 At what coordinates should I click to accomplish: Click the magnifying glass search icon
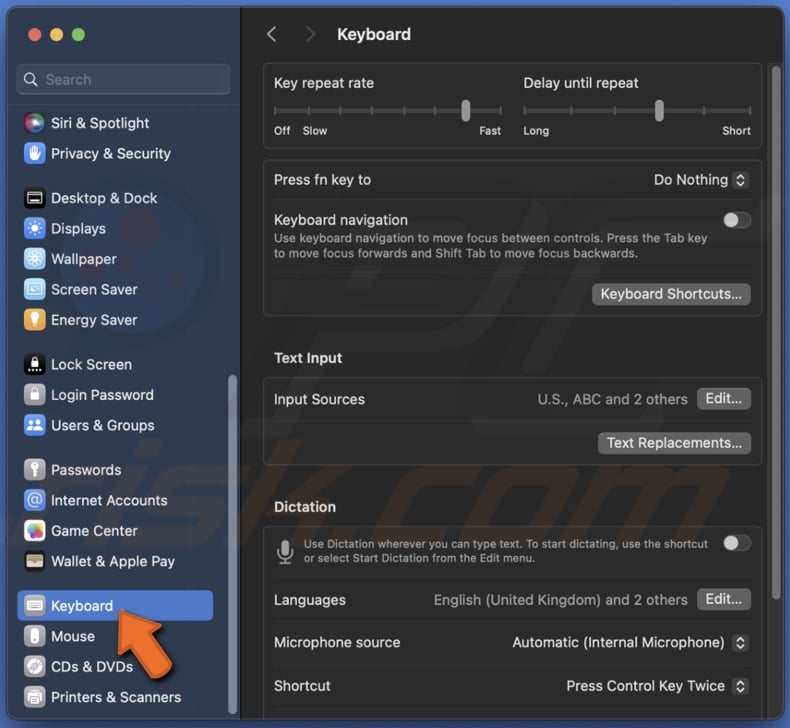coord(31,80)
